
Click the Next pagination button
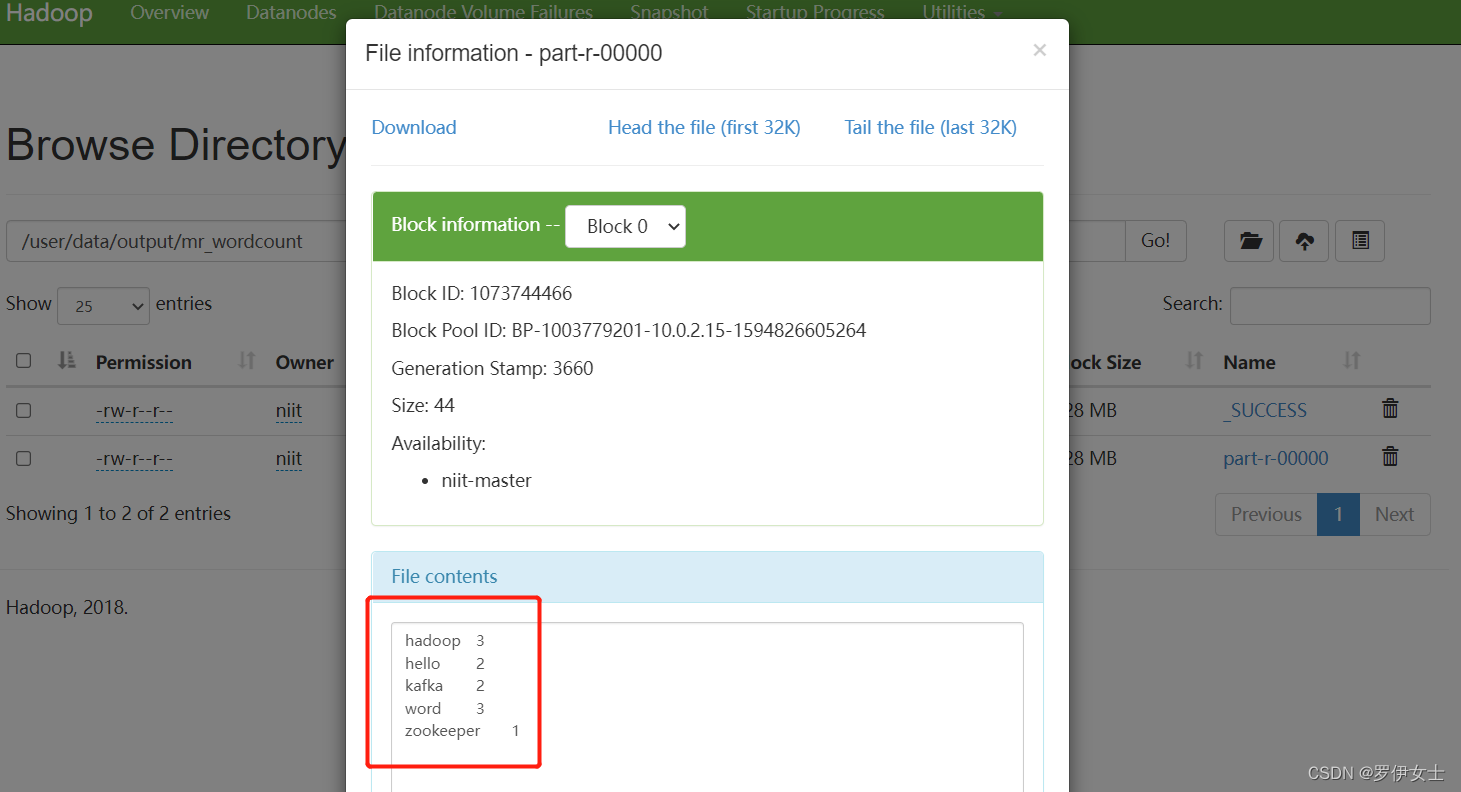1394,514
